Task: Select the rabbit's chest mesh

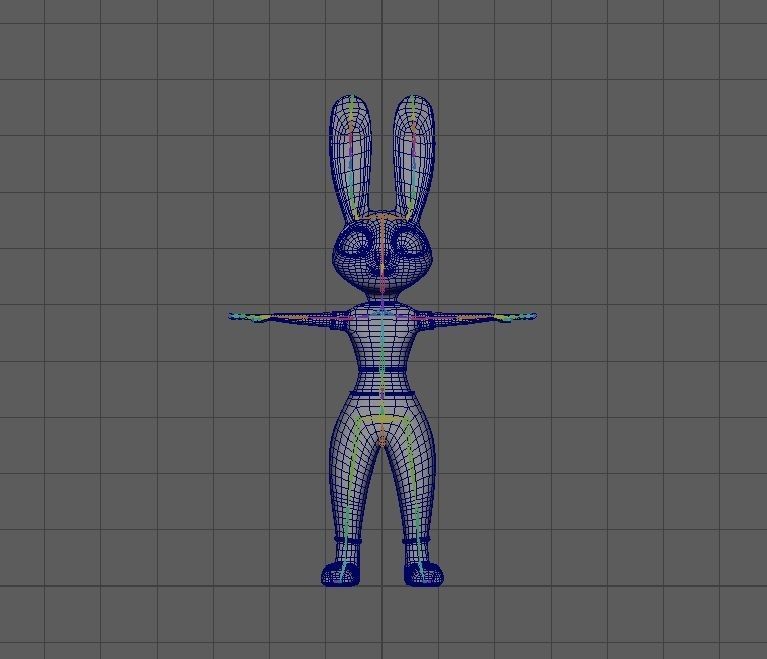Action: pyautogui.click(x=383, y=333)
